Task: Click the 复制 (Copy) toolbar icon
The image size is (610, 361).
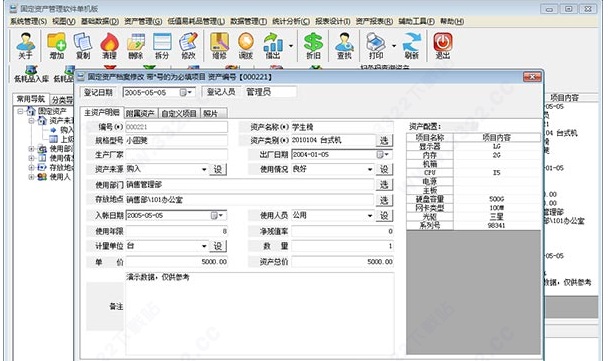Action: coord(83,46)
